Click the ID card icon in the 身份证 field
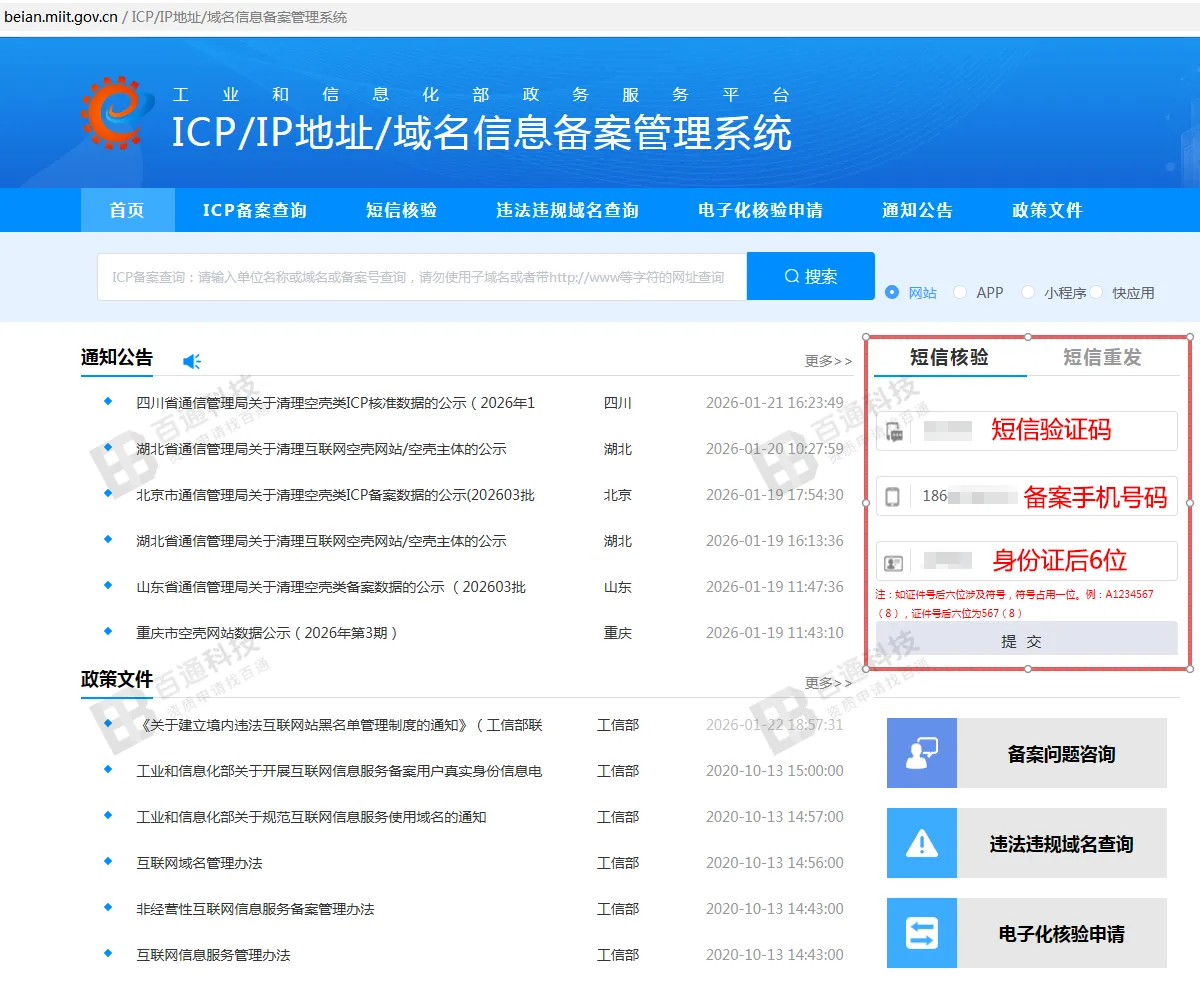Image resolution: width=1200 pixels, height=997 pixels. (895, 561)
